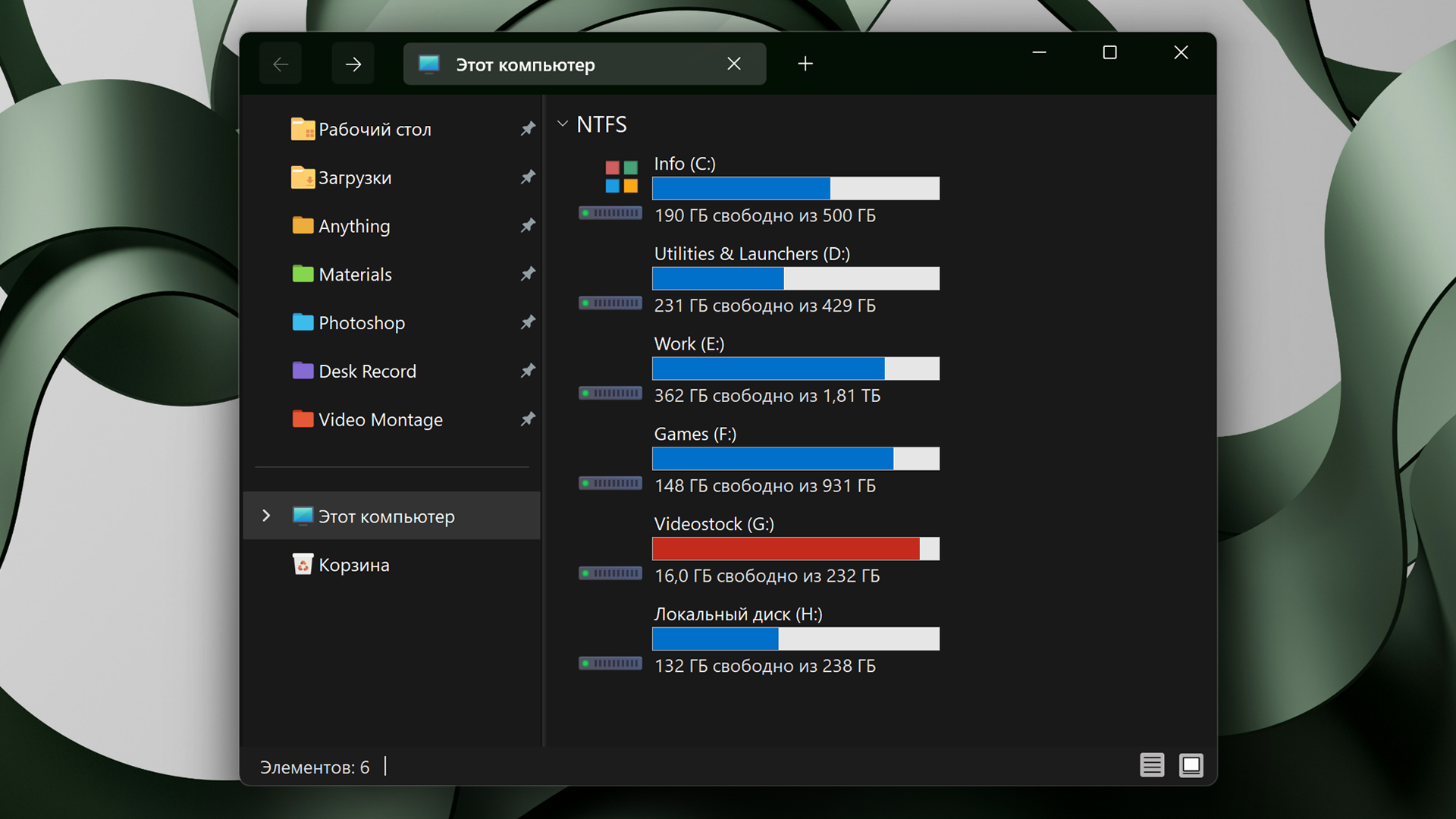Image resolution: width=1456 pixels, height=819 pixels.
Task: Open the Загрузки folder in sidebar
Action: pos(354,178)
